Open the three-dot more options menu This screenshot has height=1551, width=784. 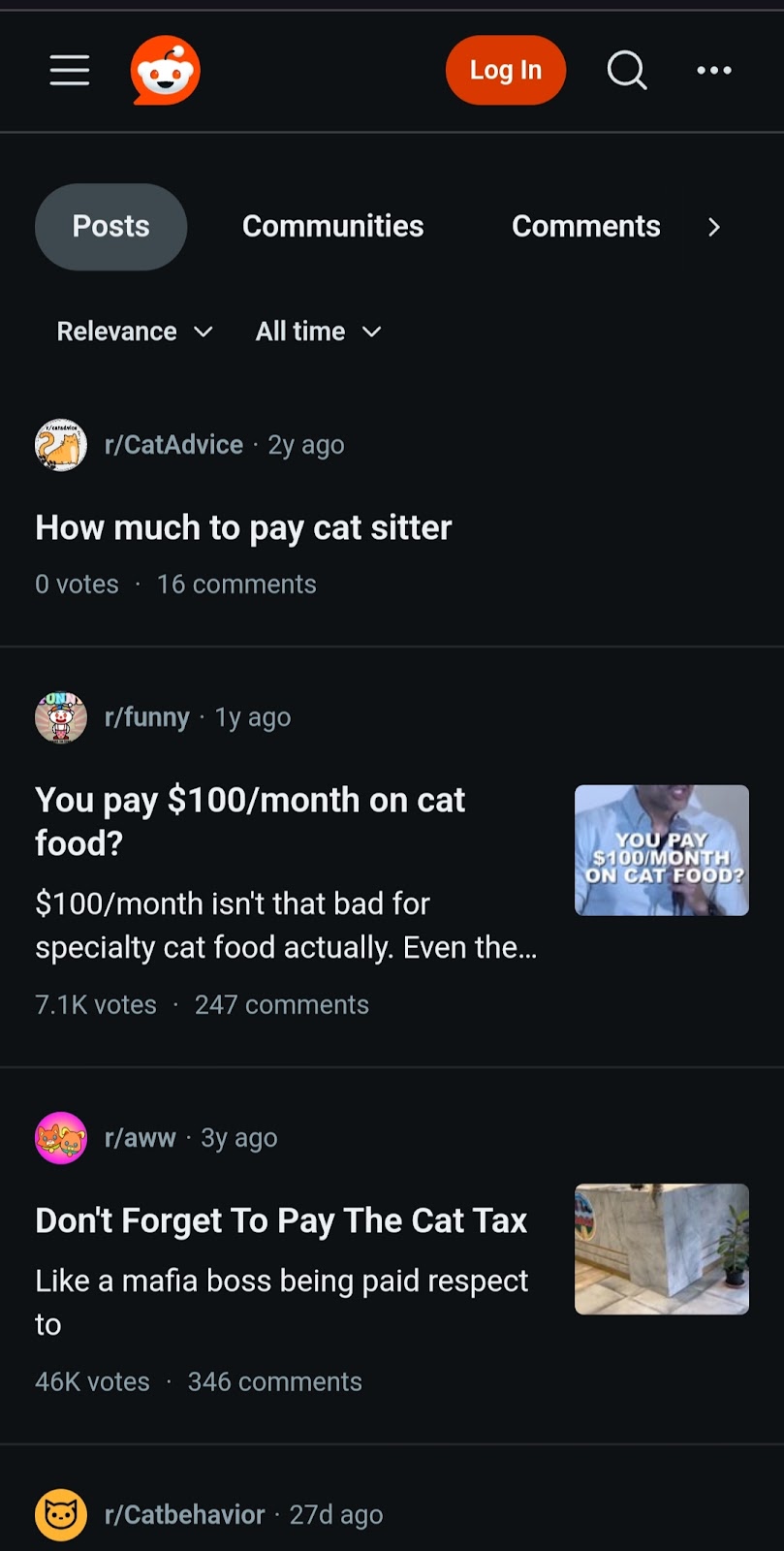tap(714, 70)
